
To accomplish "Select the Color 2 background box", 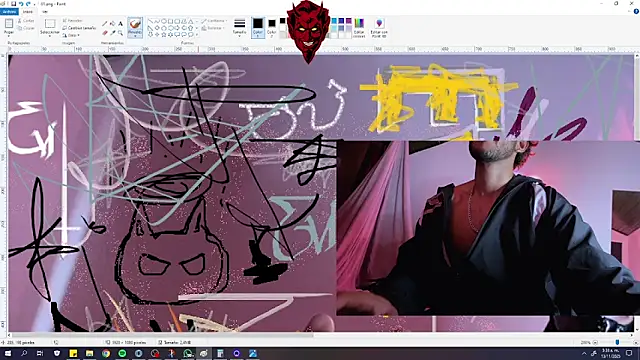I will click(x=272, y=28).
